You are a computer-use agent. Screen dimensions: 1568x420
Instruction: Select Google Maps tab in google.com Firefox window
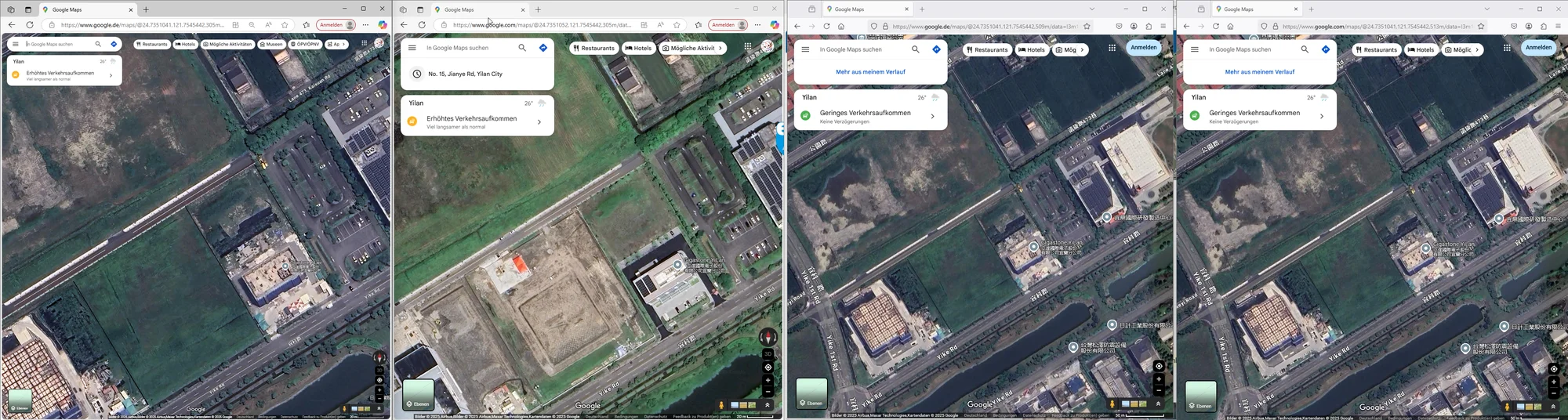(1257, 9)
